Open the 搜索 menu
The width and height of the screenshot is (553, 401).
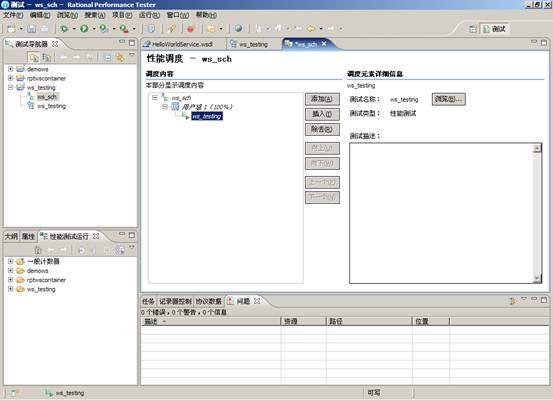[x=95, y=15]
